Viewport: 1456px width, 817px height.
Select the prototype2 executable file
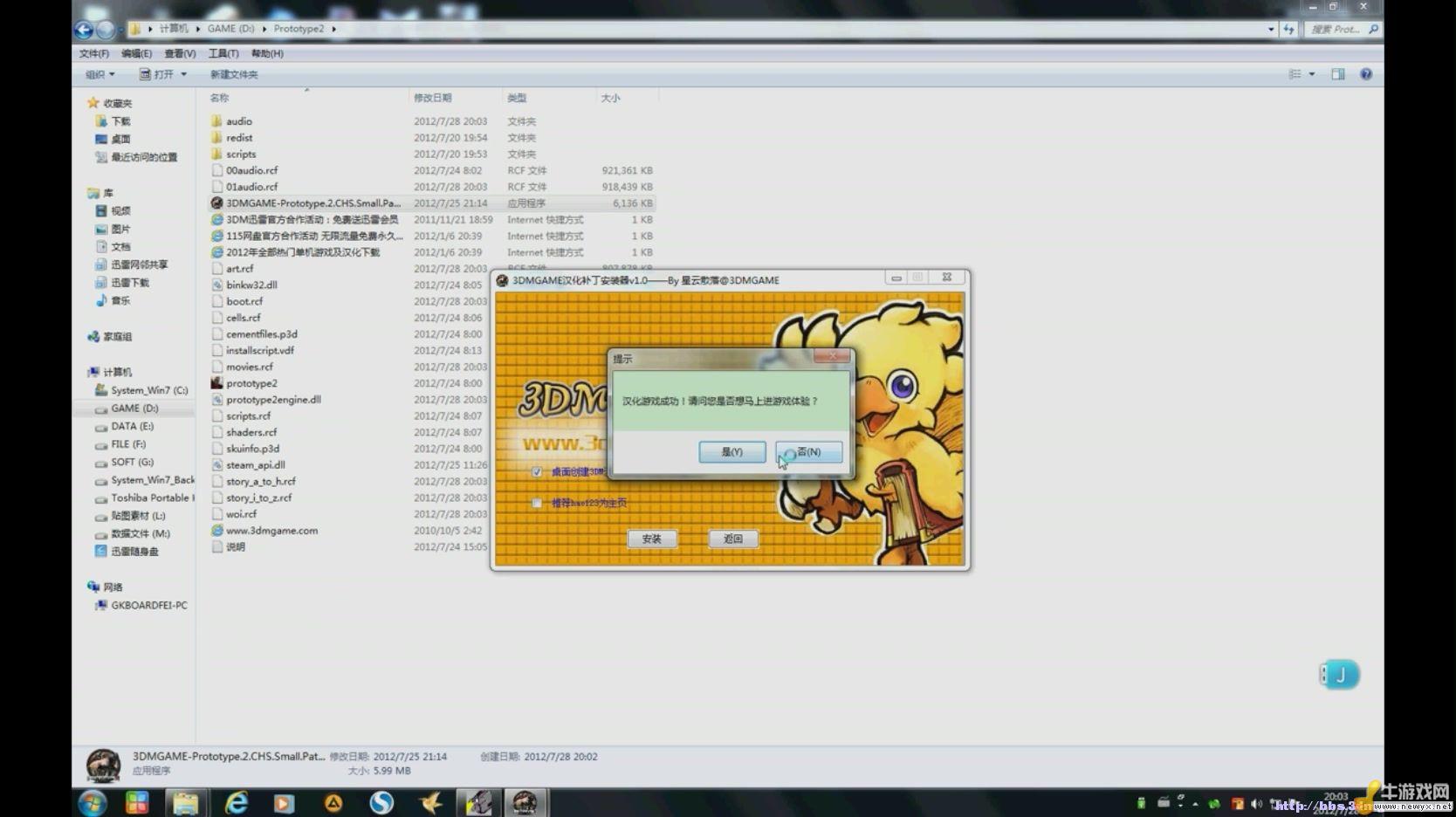[251, 383]
